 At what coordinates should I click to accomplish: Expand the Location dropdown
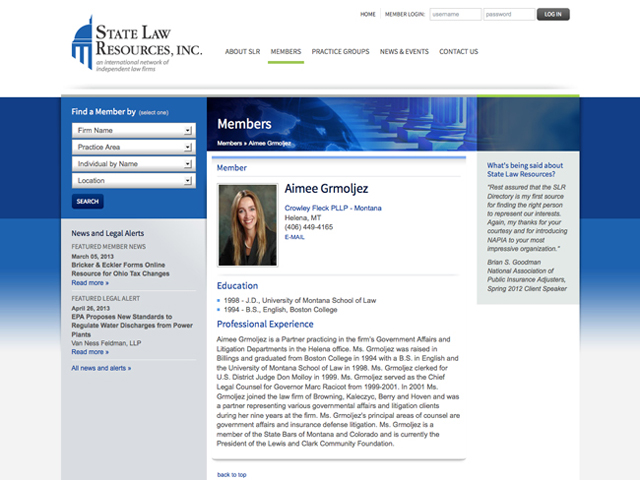(134, 180)
